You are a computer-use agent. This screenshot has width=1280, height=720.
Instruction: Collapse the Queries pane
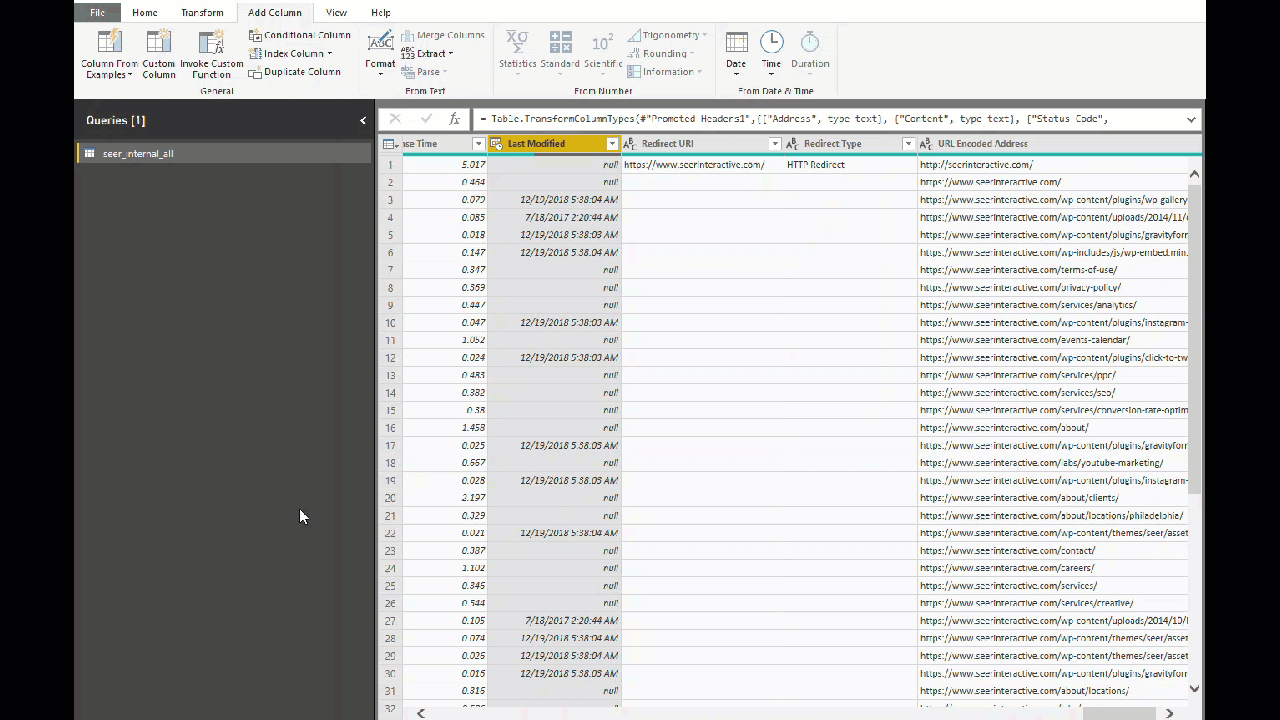pyautogui.click(x=363, y=121)
